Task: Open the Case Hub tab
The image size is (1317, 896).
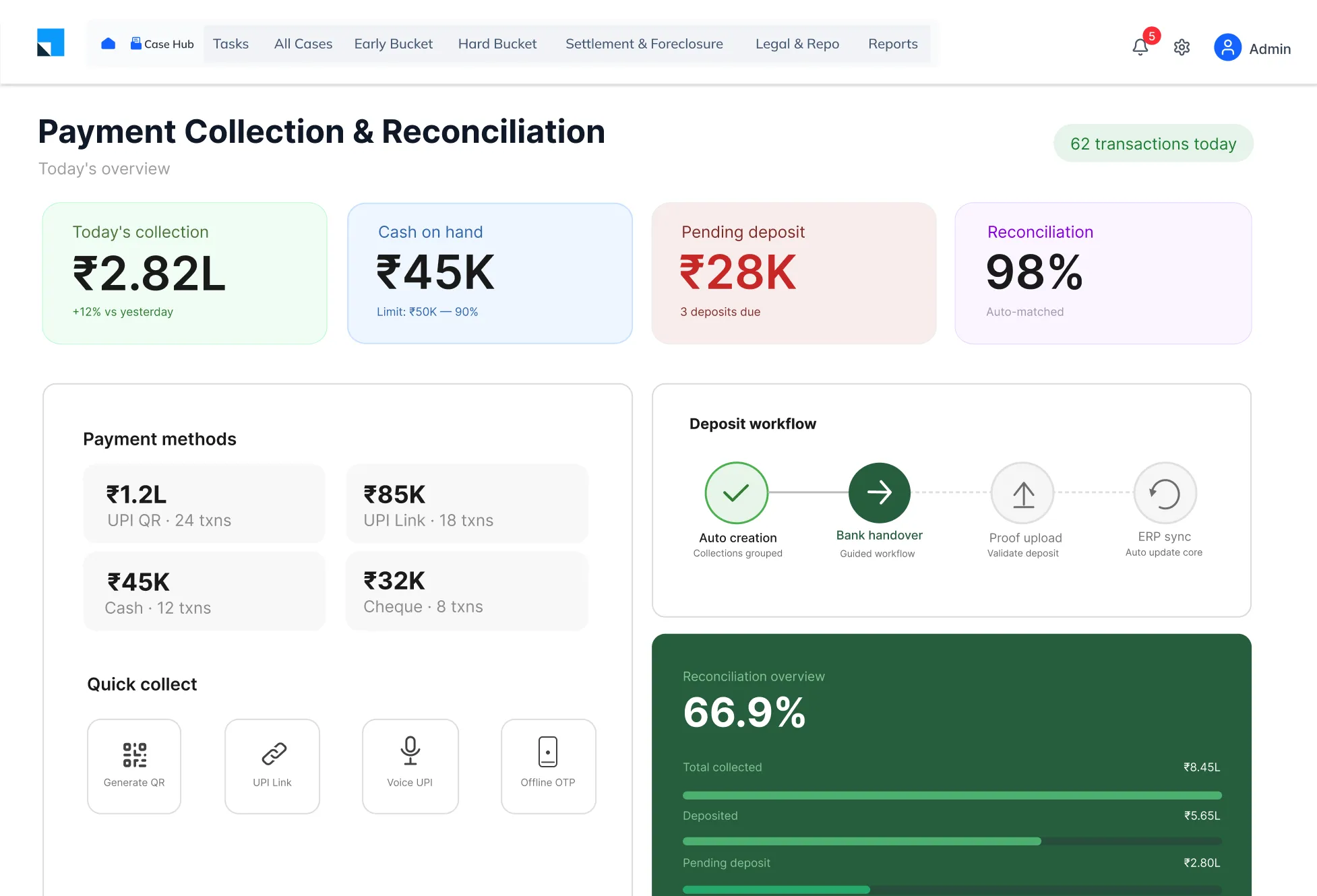Action: pos(162,44)
